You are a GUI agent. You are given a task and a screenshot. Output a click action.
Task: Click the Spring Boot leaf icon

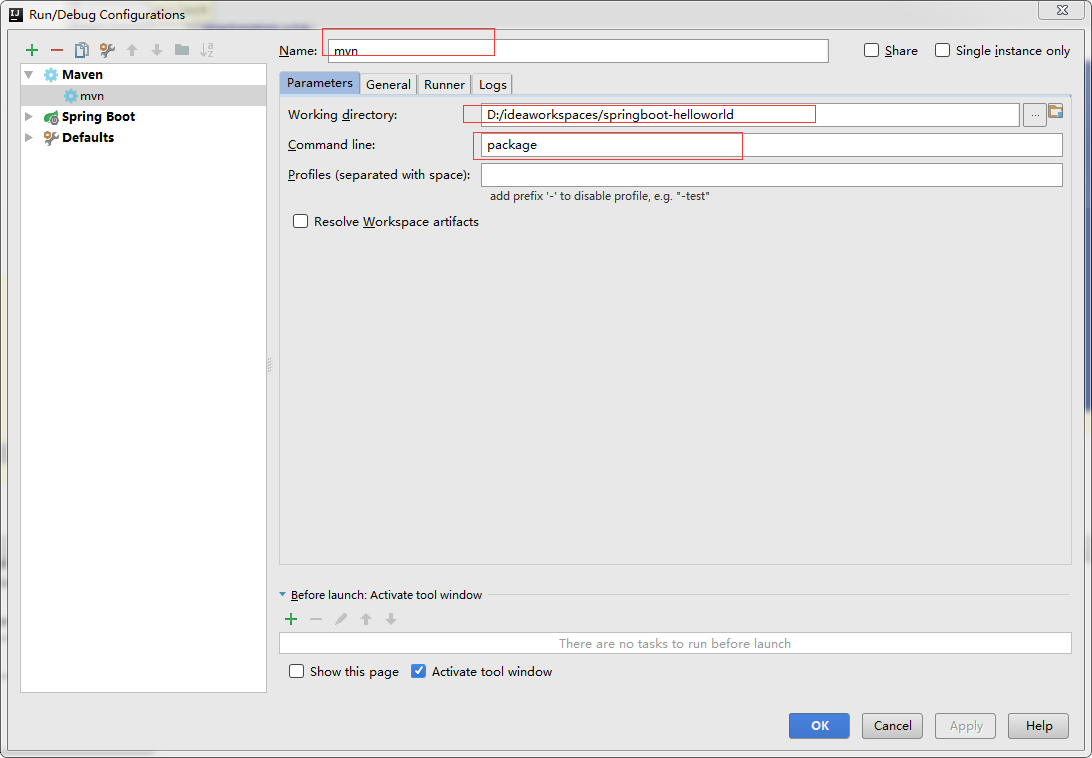click(x=51, y=117)
